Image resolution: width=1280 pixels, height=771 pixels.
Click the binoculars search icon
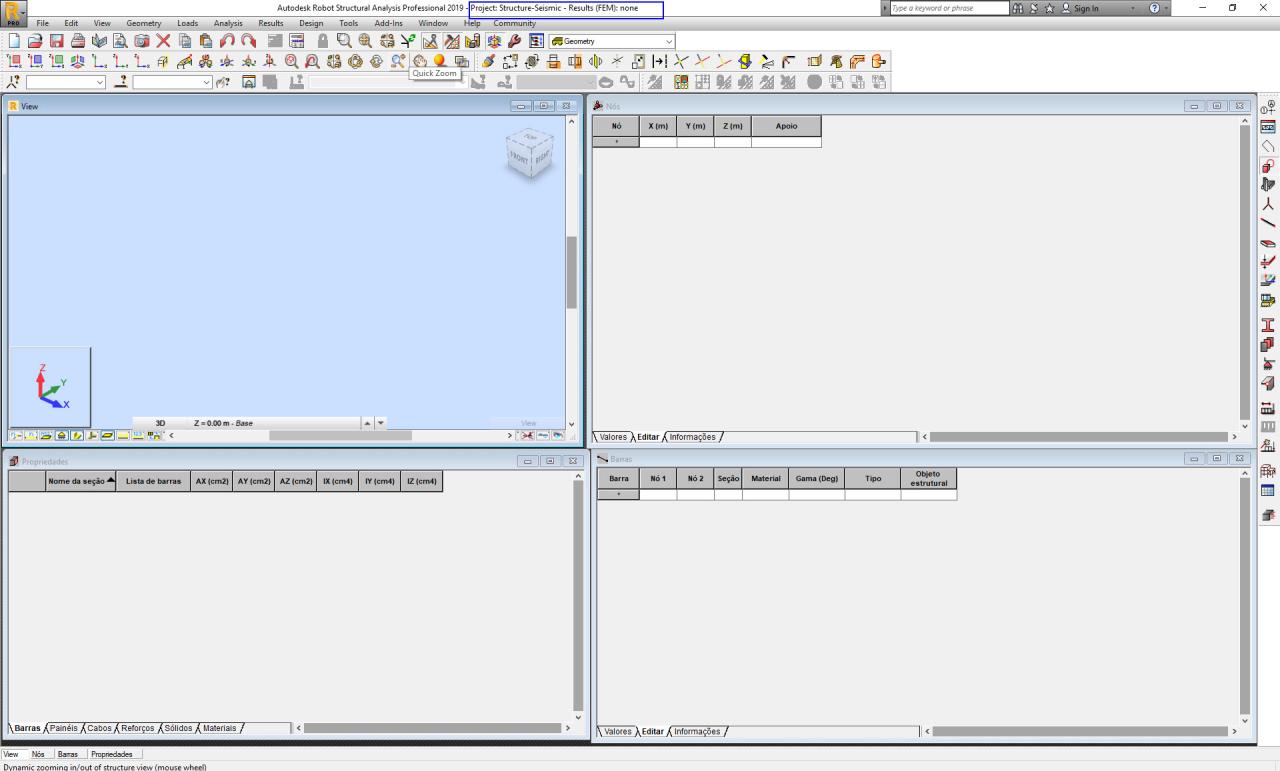[1019, 8]
